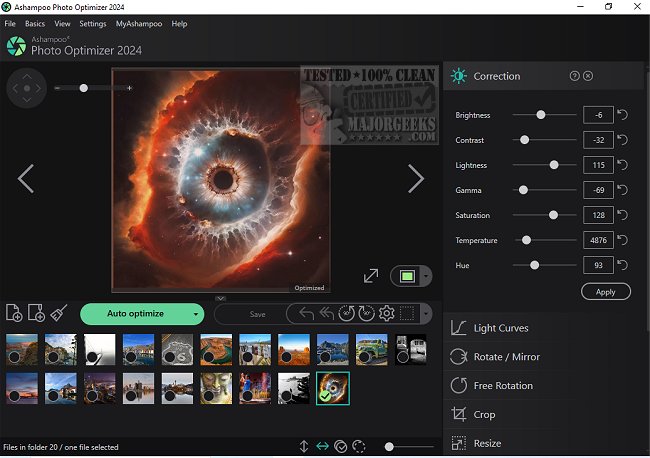Image resolution: width=650 pixels, height=458 pixels.
Task: Click the Brightness slider handle
Action: [x=541, y=115]
